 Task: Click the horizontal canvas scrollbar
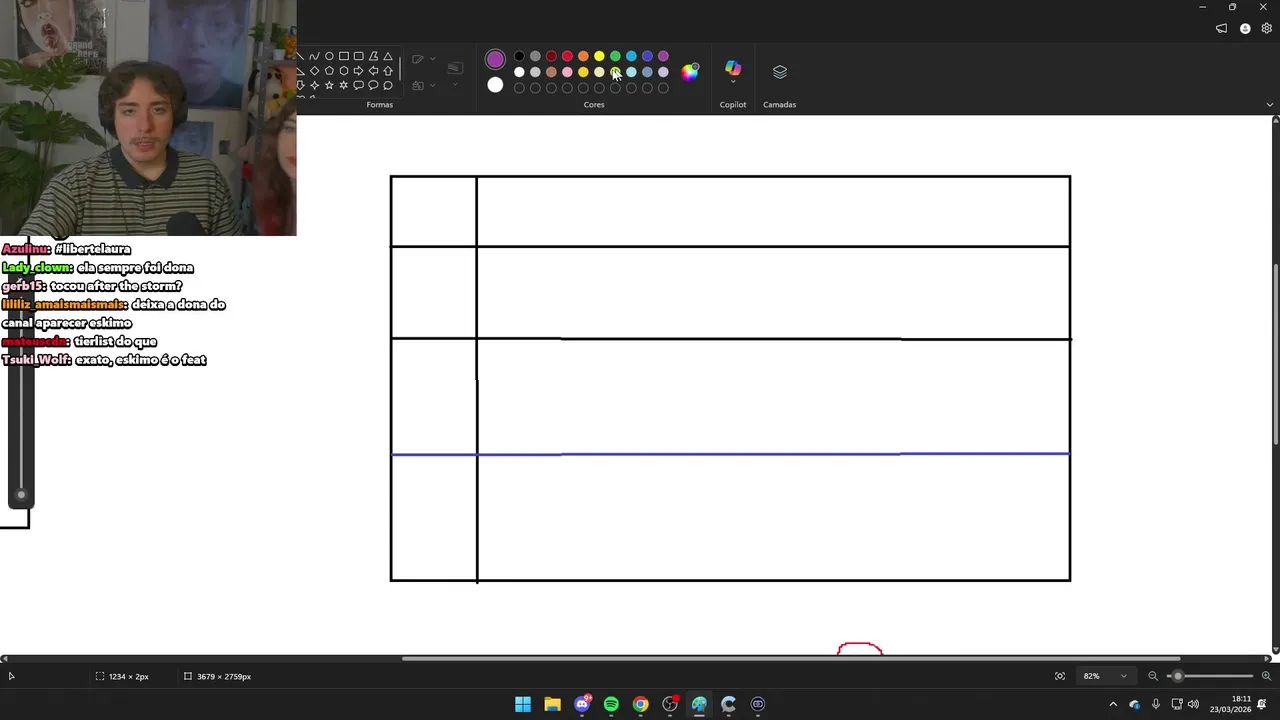[790, 658]
